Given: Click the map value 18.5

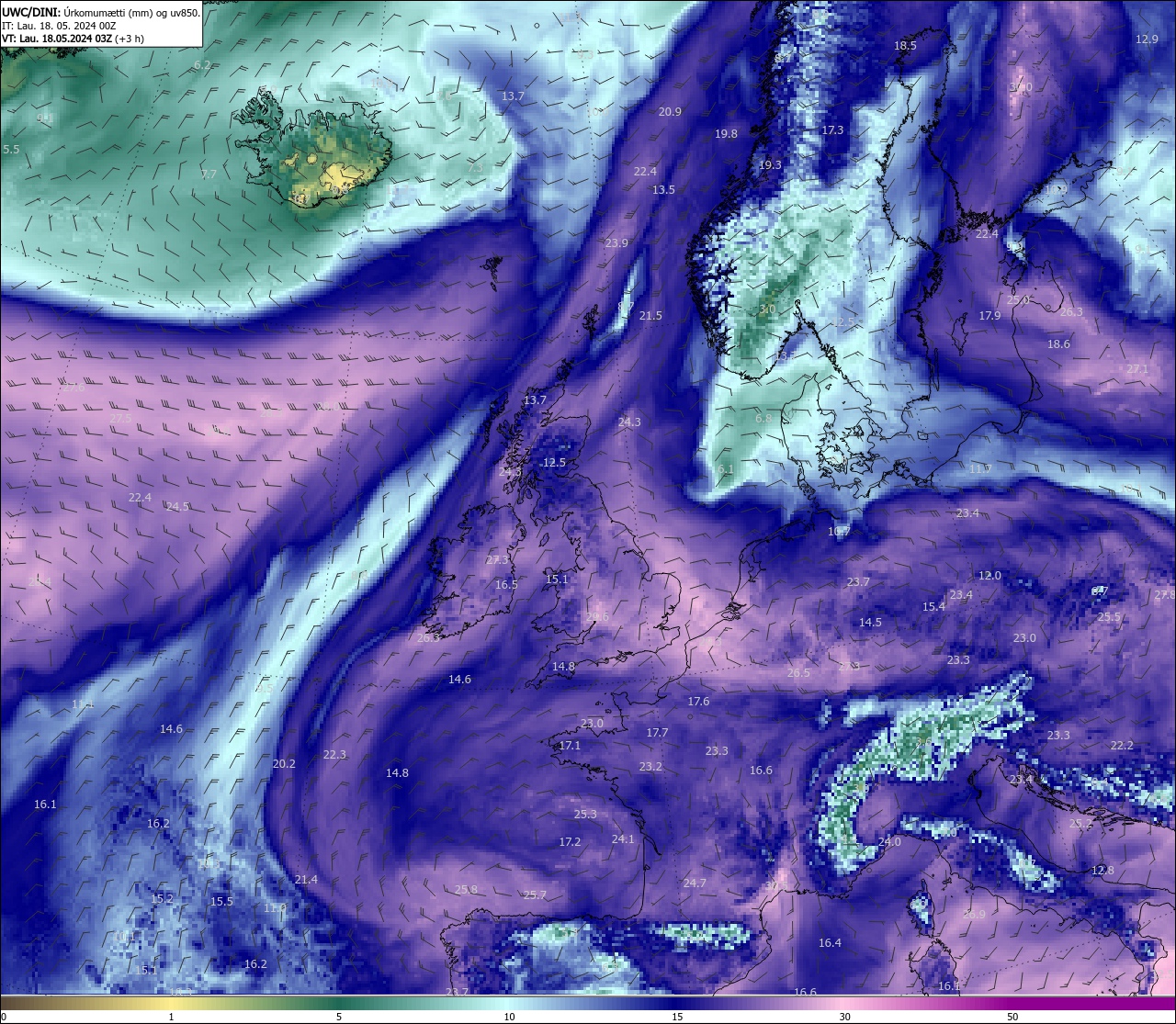Looking at the screenshot, I should (905, 46).
